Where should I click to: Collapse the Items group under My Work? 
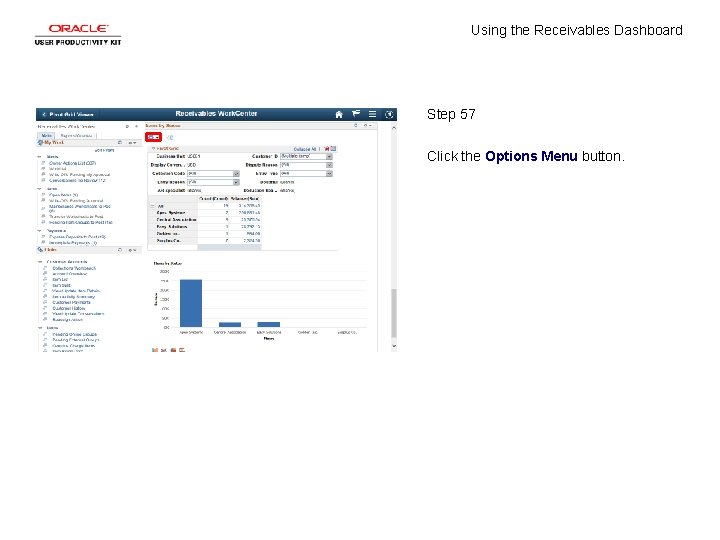click(x=39, y=189)
